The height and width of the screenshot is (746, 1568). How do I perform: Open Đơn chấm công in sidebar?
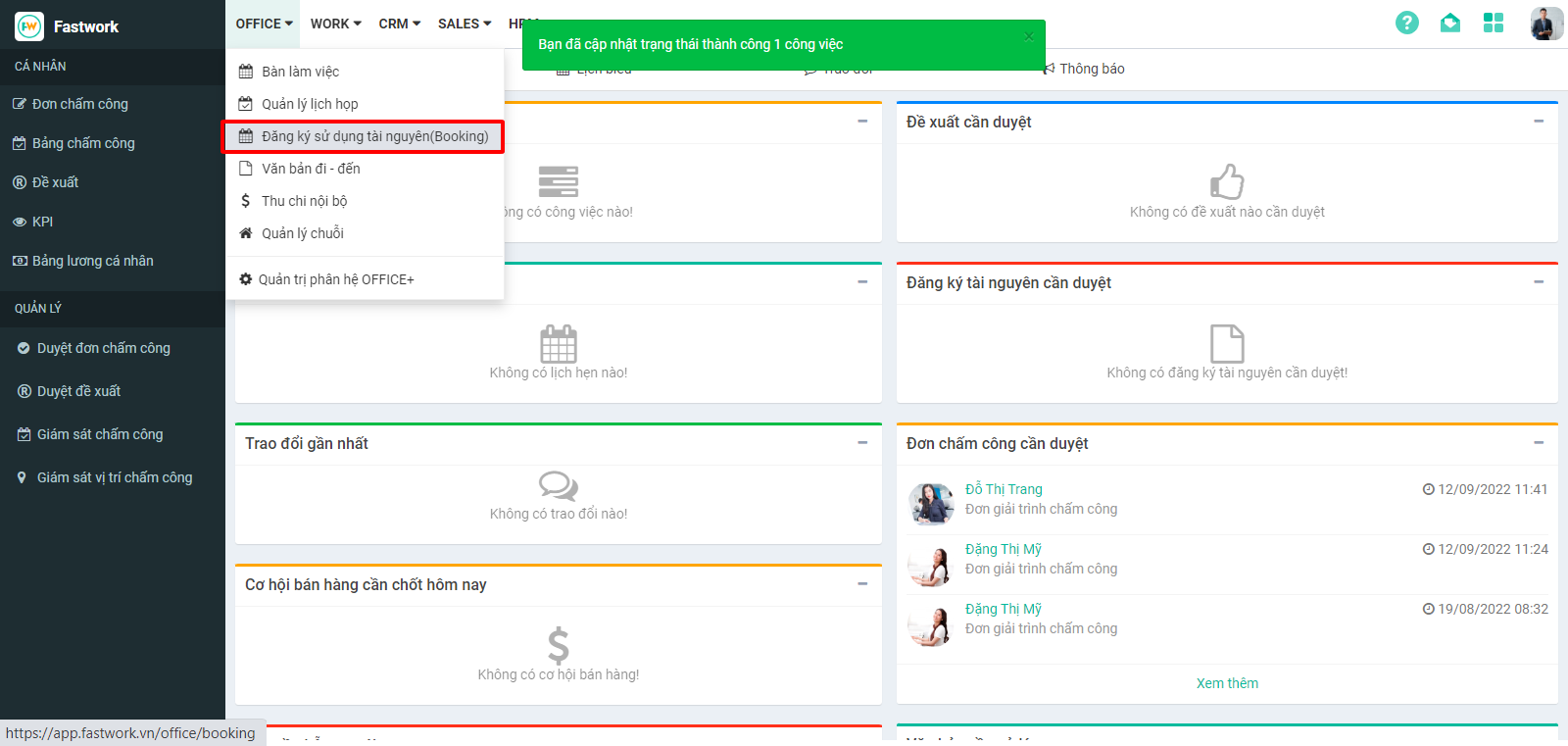click(79, 104)
